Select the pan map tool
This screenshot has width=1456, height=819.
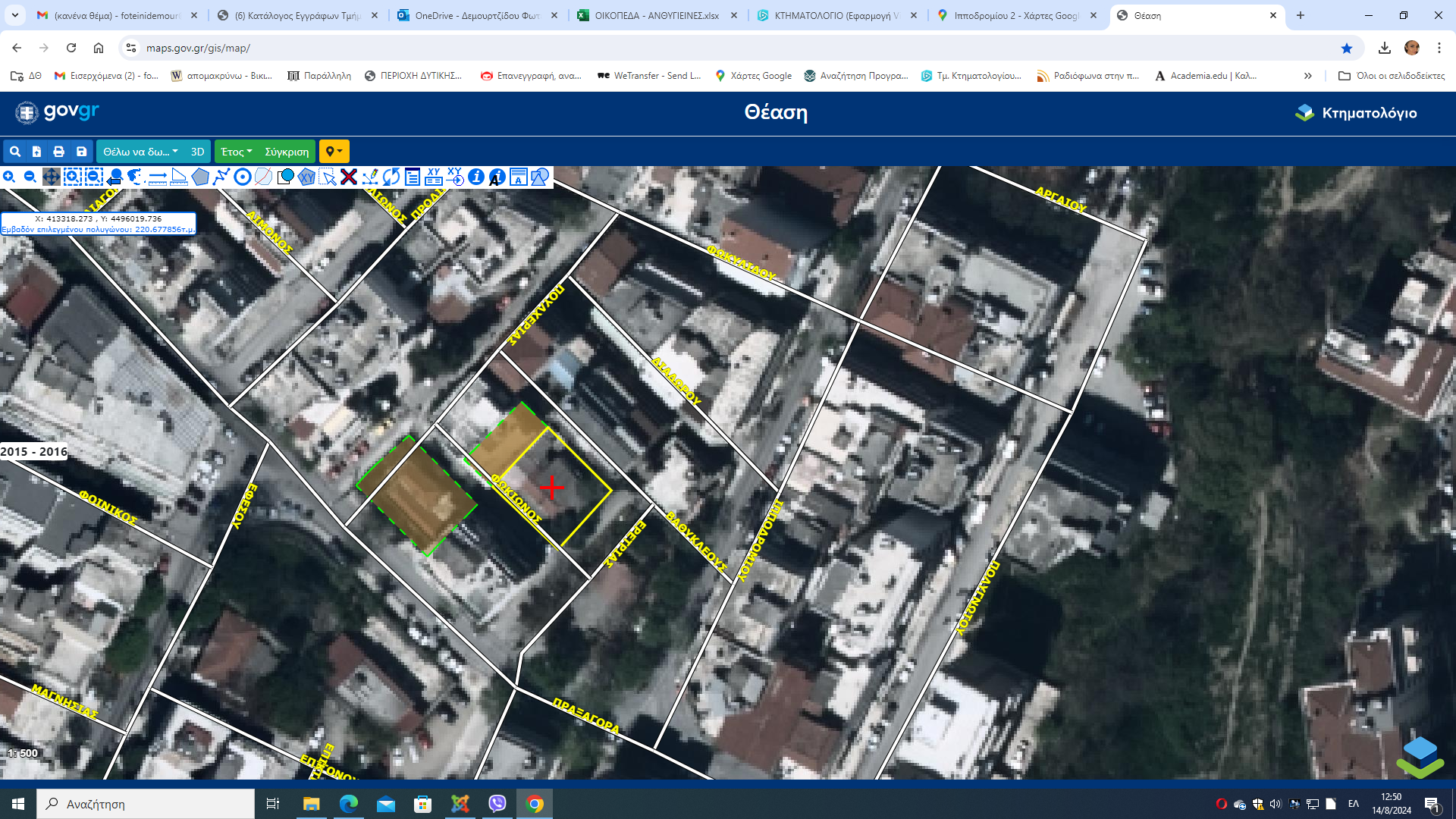51,177
